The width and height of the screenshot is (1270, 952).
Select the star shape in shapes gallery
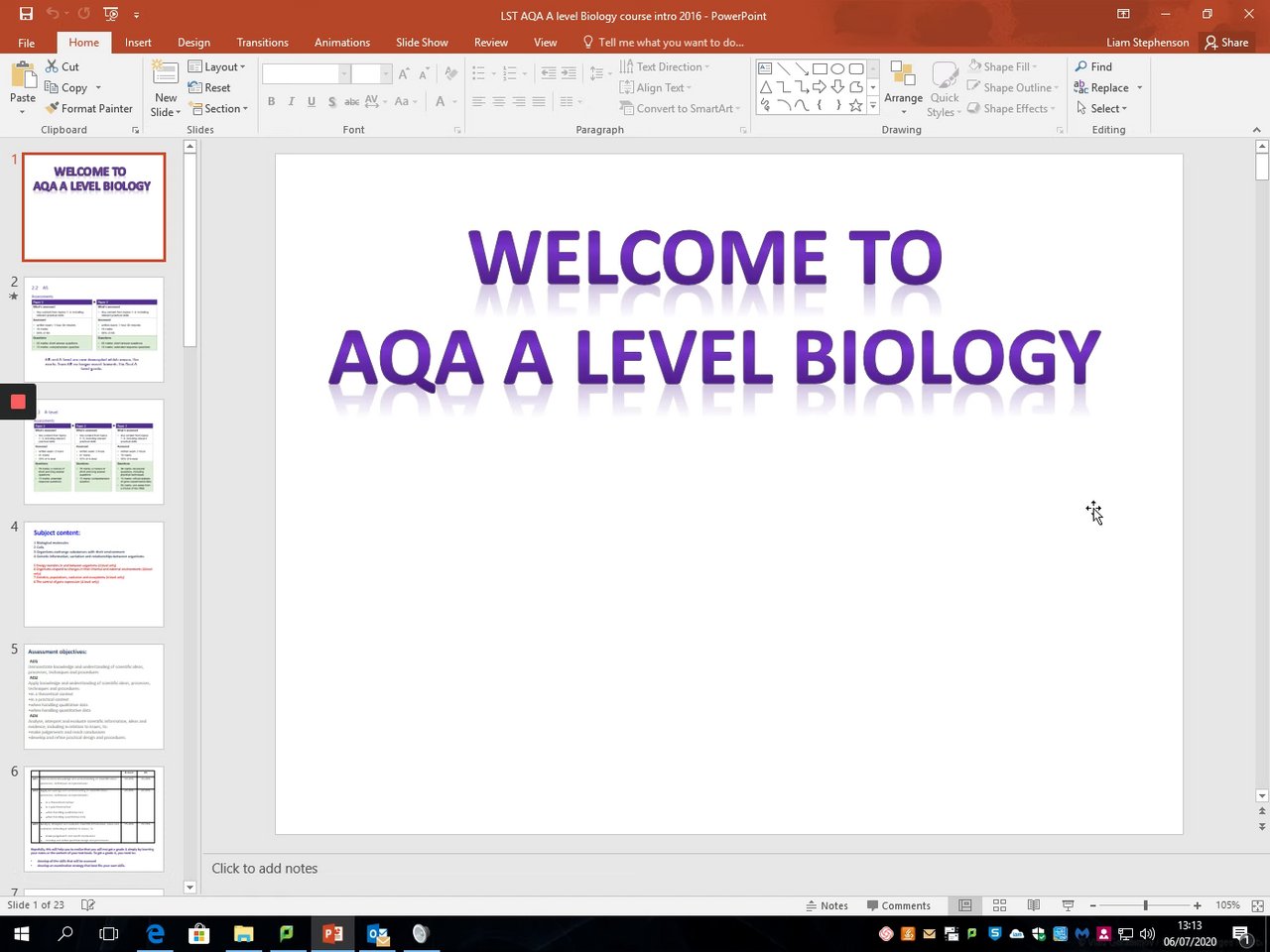pyautogui.click(x=855, y=105)
